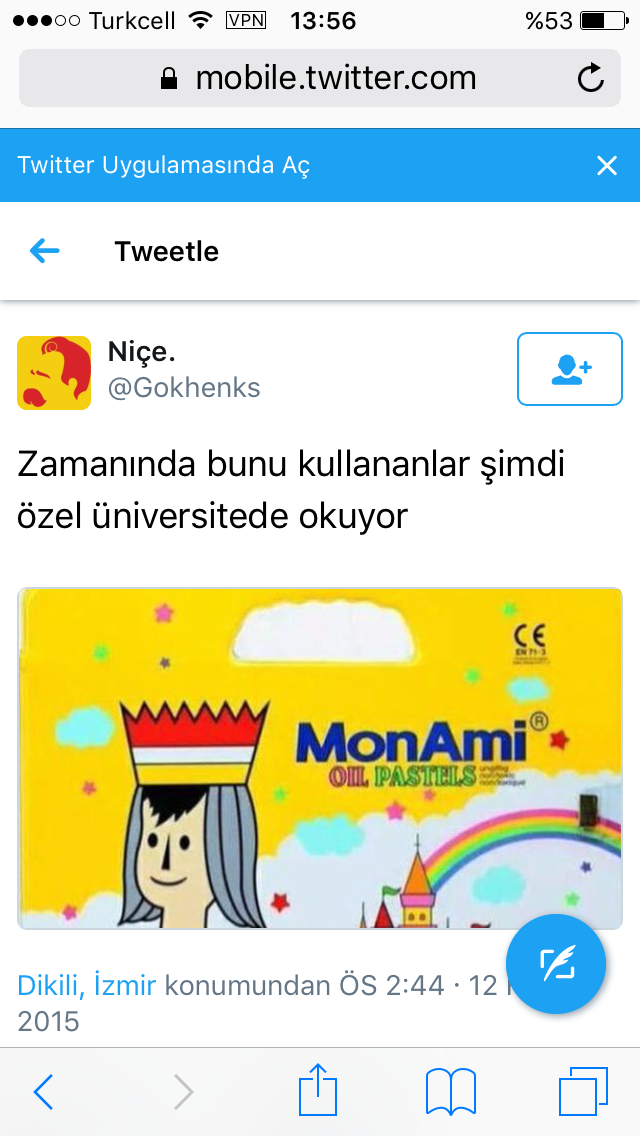Enlarge the MonAmi Oil Pastels image
Viewport: 640px width, 1136px height.
click(x=320, y=759)
